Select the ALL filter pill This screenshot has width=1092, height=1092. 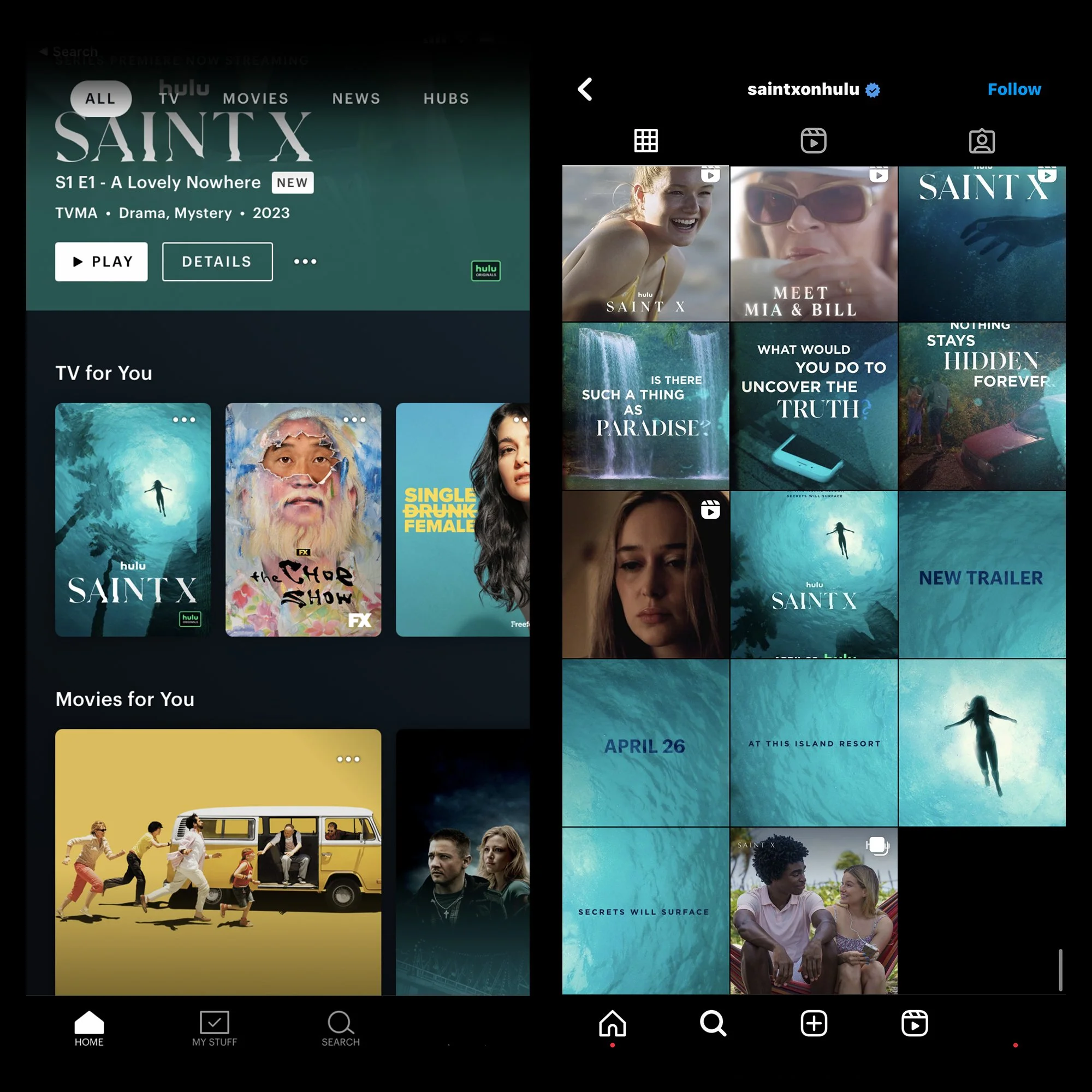pos(100,98)
